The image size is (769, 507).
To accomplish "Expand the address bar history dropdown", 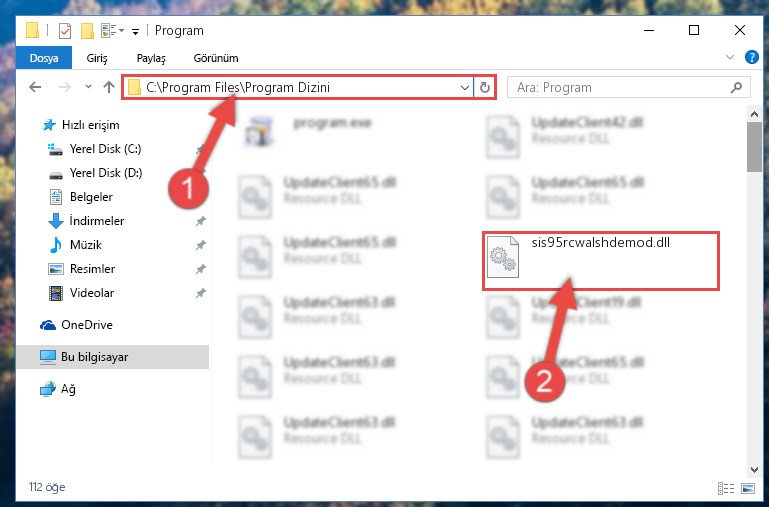I will 464,87.
